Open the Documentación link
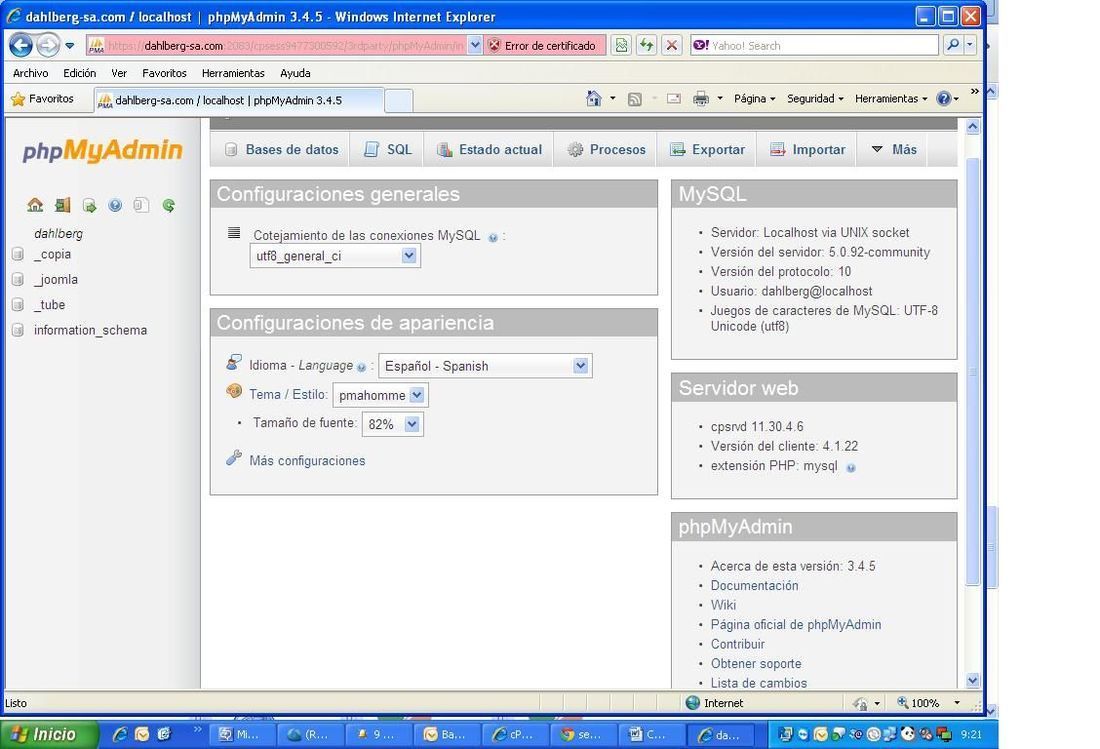The image size is (1100, 749). point(754,586)
